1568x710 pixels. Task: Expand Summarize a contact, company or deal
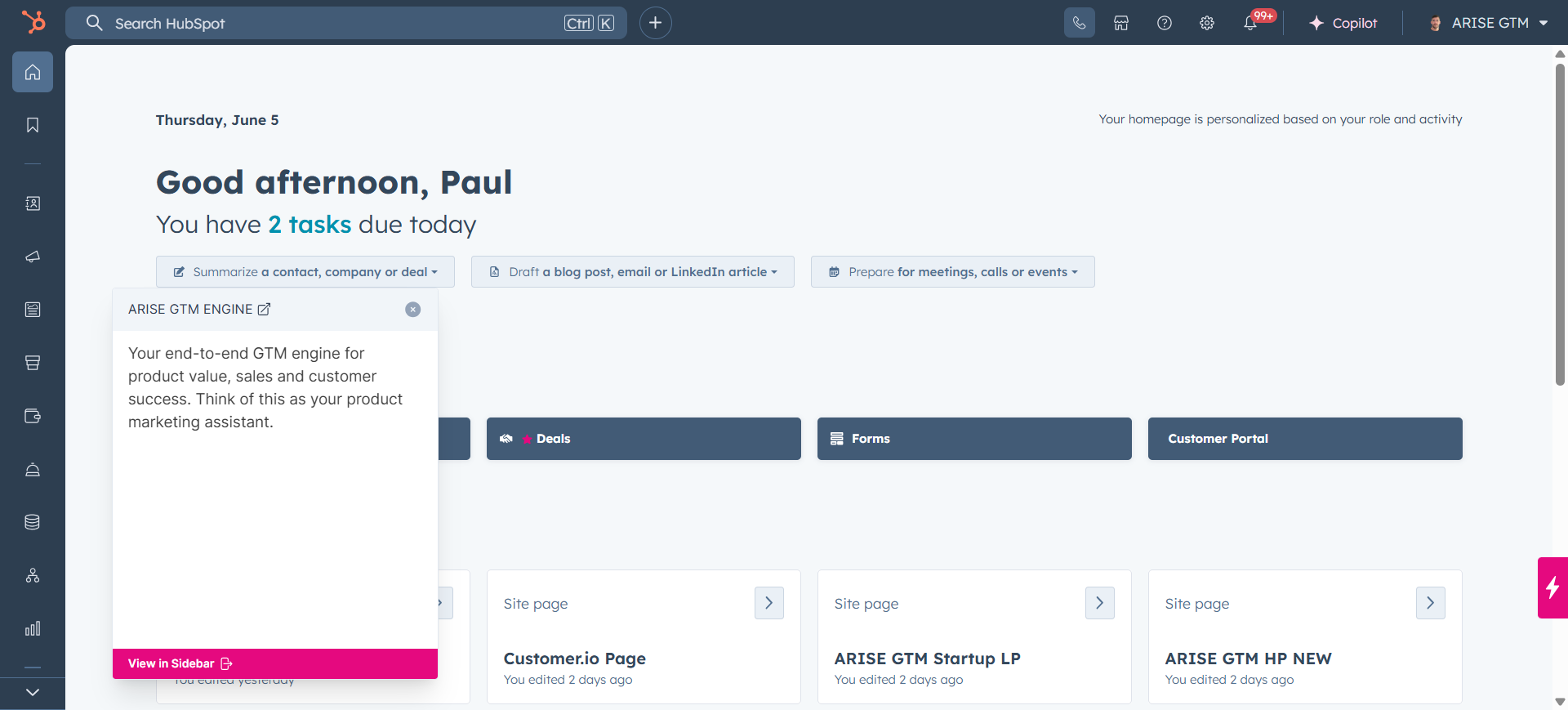pyautogui.click(x=305, y=272)
